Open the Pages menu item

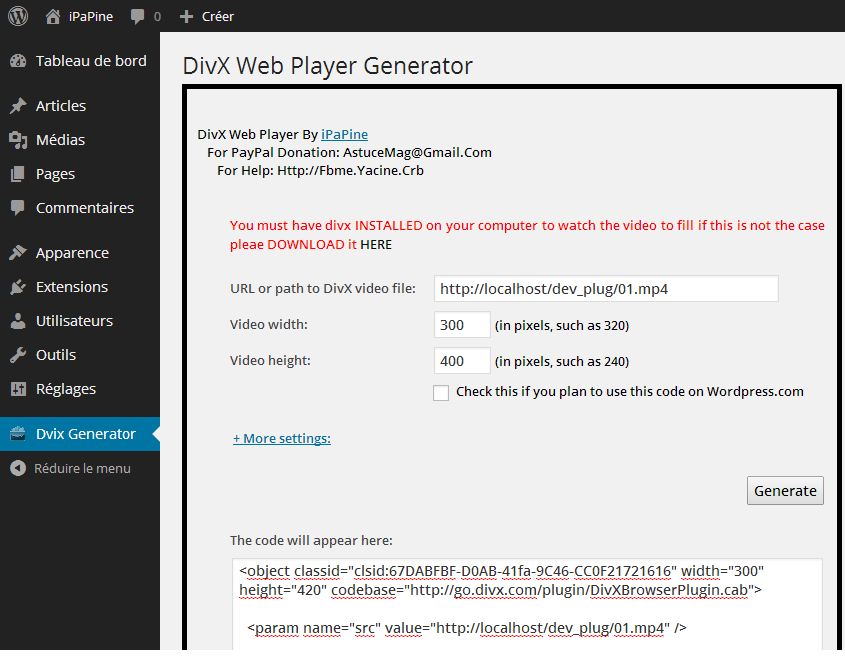pyautogui.click(x=80, y=174)
